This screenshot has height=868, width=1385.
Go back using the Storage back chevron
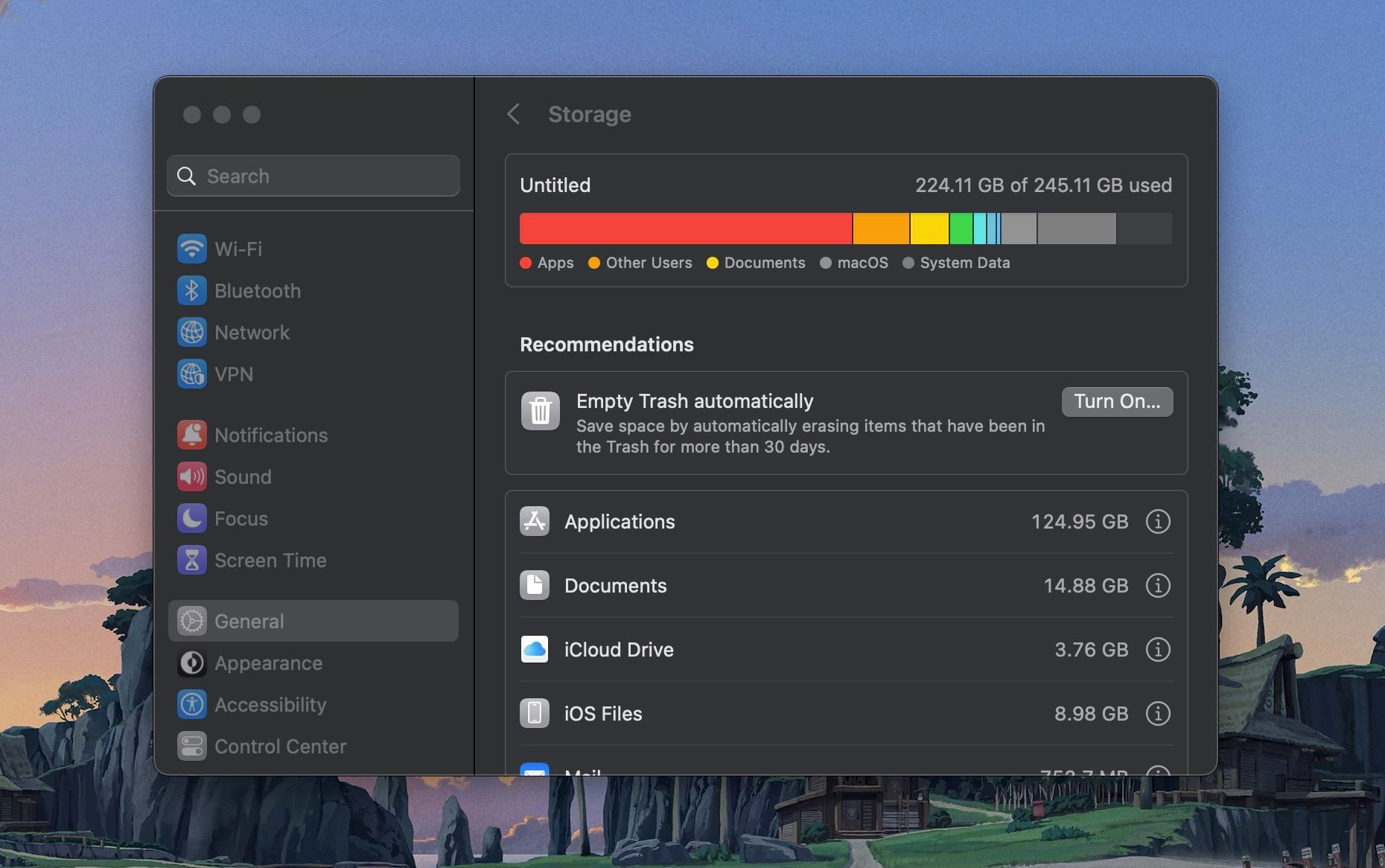pyautogui.click(x=514, y=114)
